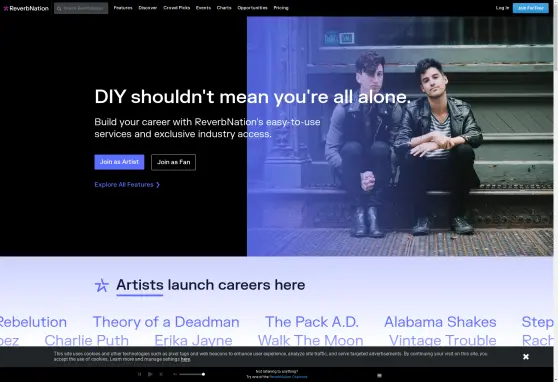
Task: Click artist name Walk The Moon
Action: [311, 340]
